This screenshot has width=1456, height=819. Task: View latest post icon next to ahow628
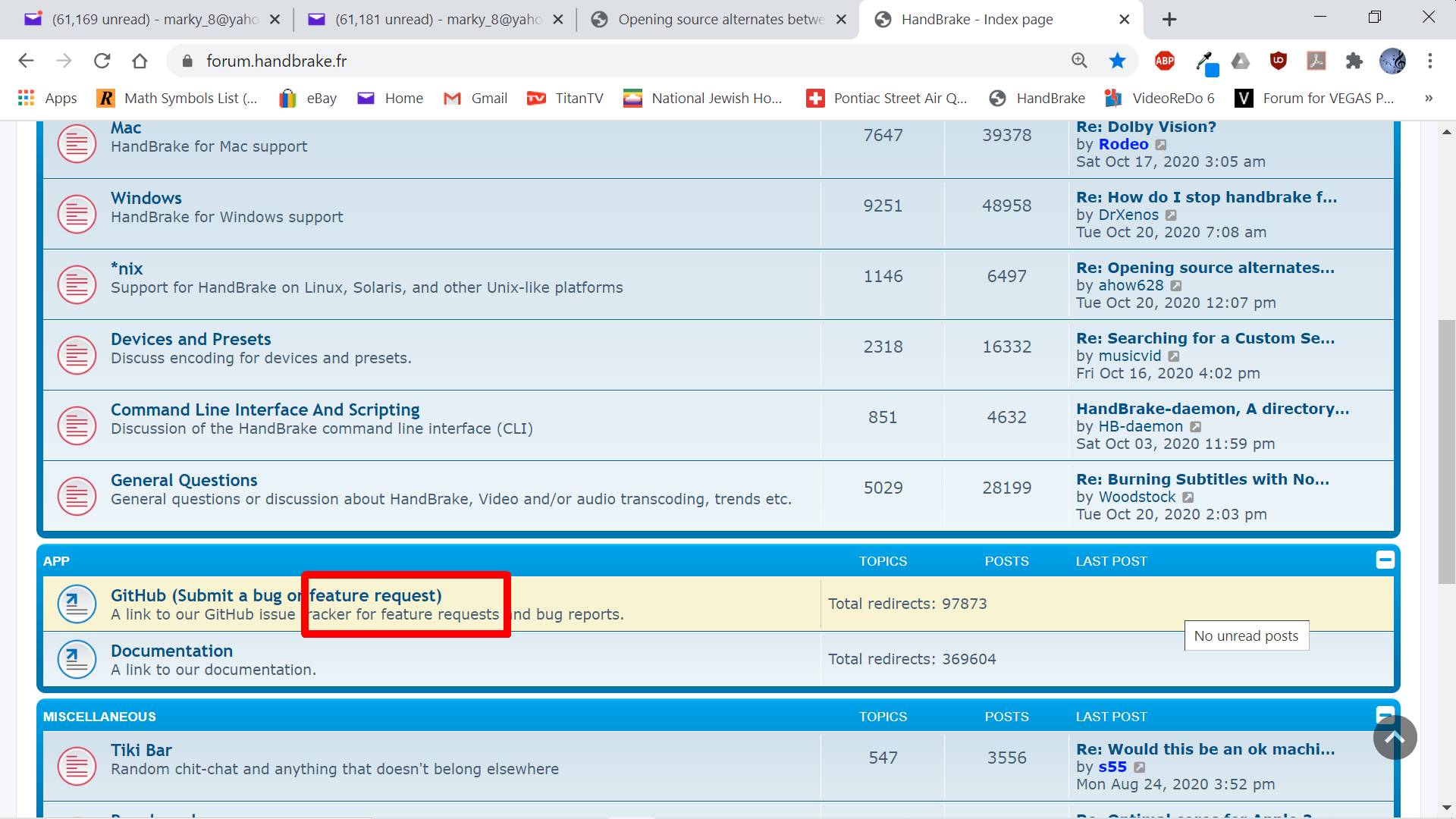click(1176, 286)
